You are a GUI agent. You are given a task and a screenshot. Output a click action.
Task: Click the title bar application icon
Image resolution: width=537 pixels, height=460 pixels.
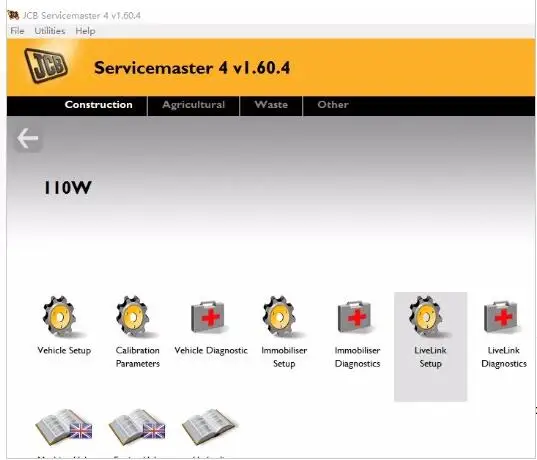(13, 15)
